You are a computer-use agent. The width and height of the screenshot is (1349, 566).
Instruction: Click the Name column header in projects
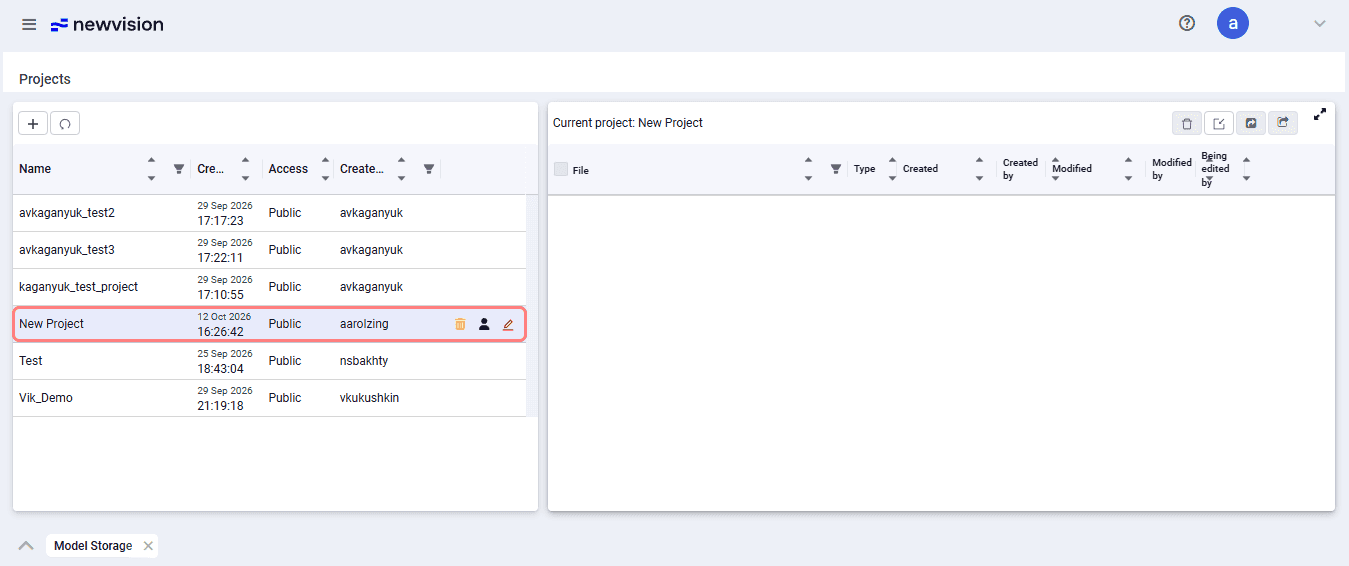(x=35, y=169)
